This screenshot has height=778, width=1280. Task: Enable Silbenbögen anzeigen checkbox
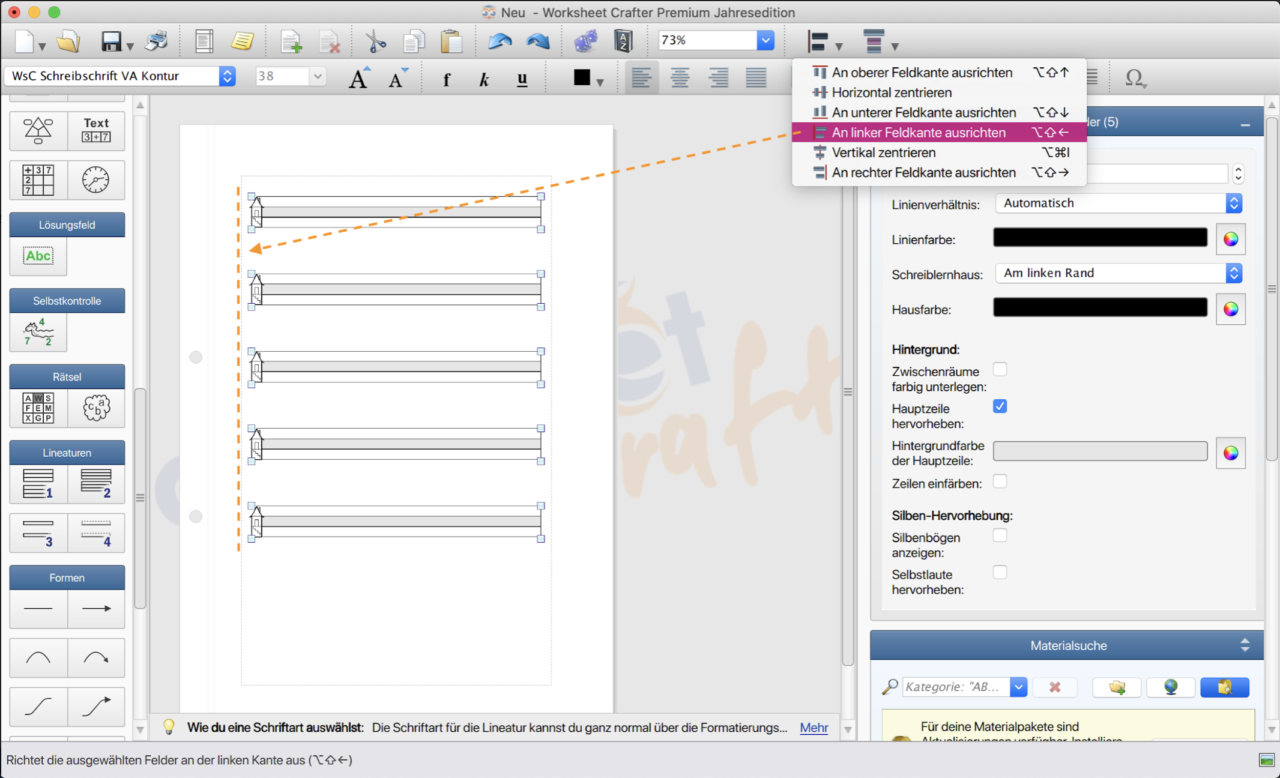(1000, 536)
